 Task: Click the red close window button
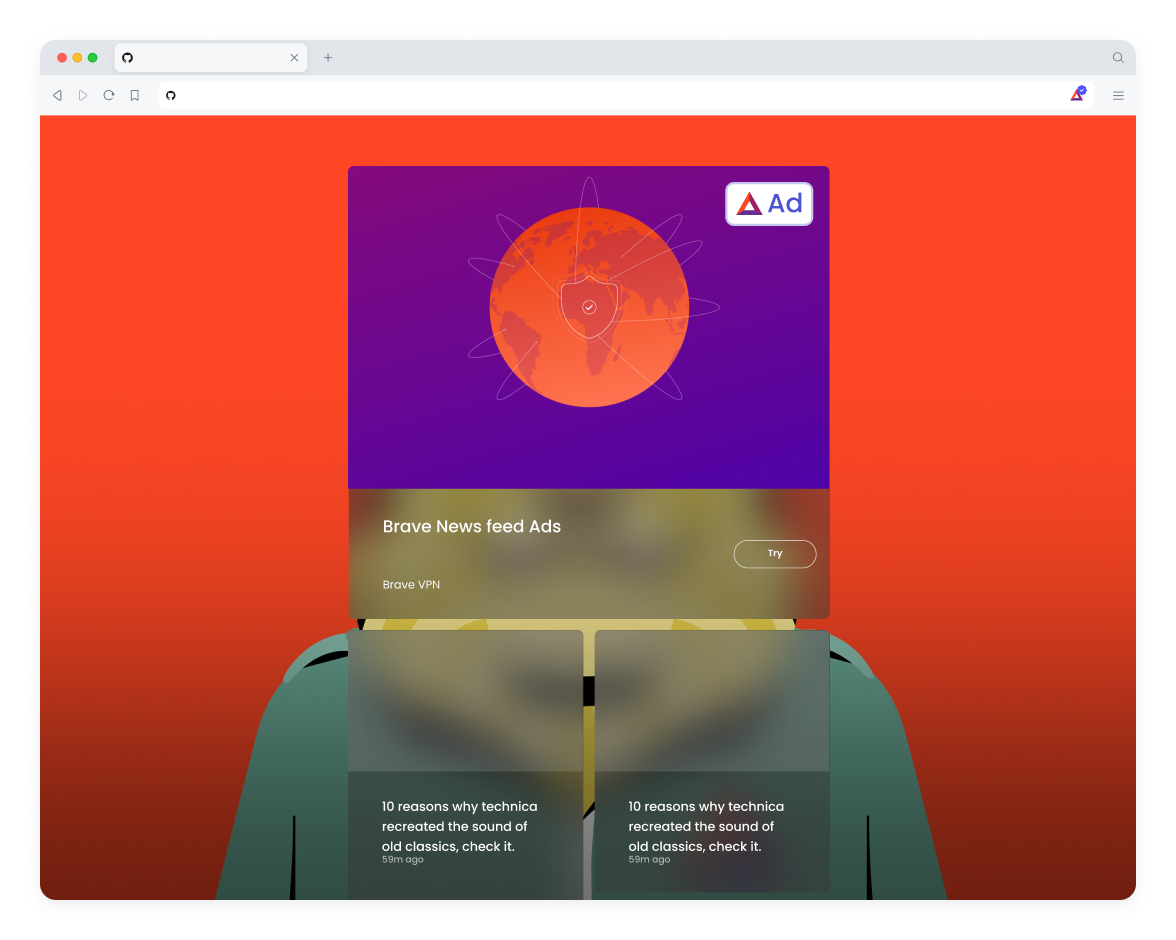(62, 58)
